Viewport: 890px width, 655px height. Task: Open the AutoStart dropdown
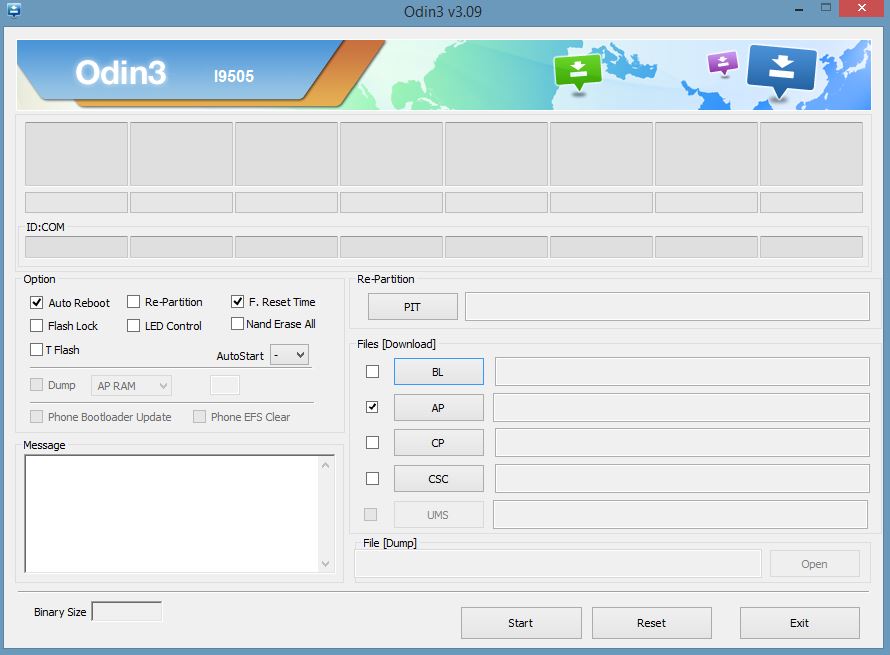point(289,355)
